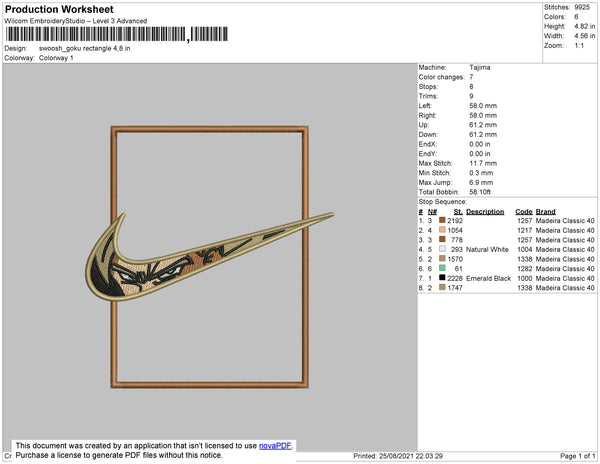Click the St. column header

[458, 212]
